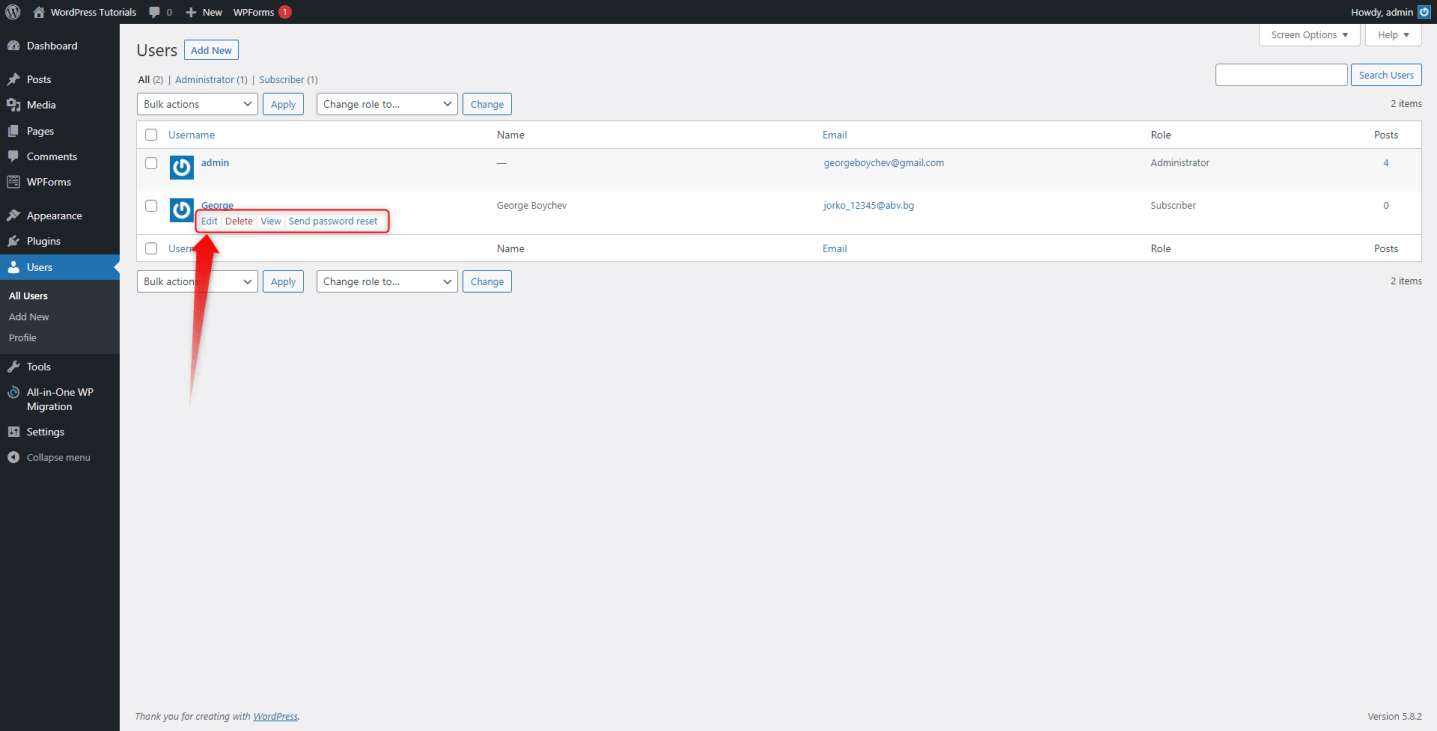
Task: Click the All-in-One WP Migration icon
Action: [x=13, y=393]
